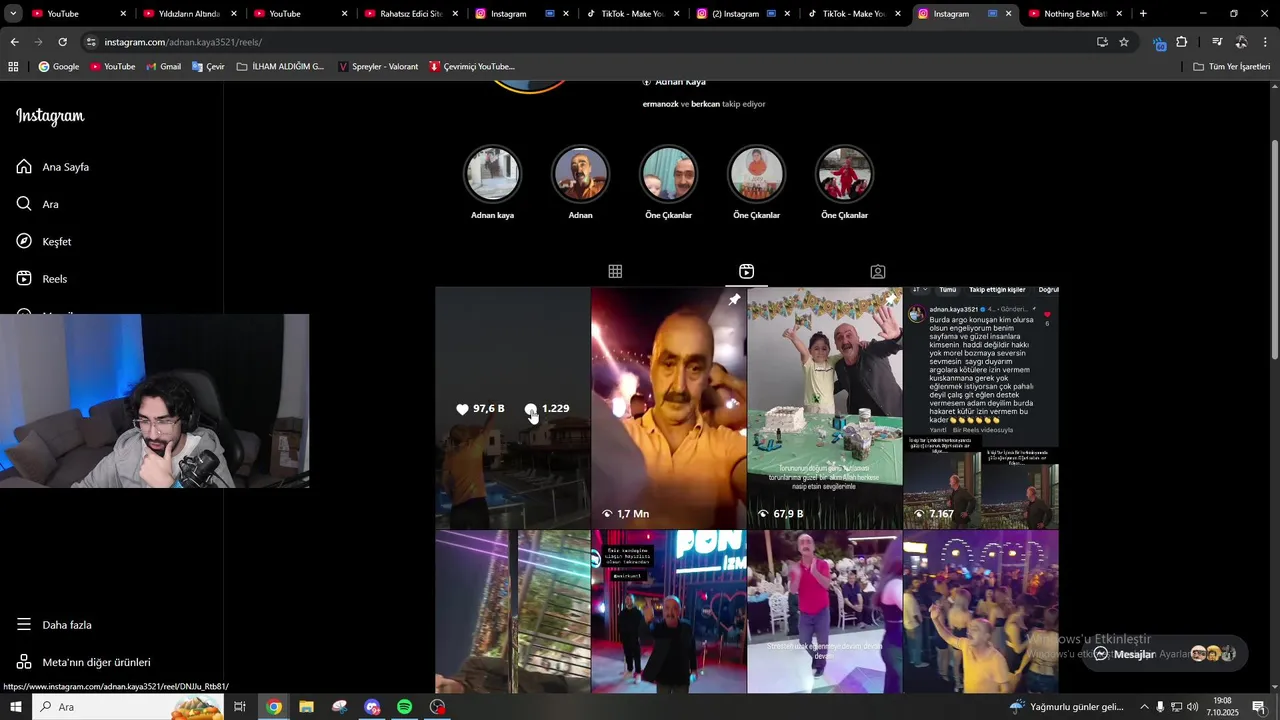
Task: Open the reel with 7.167 views
Action: pos(980,408)
